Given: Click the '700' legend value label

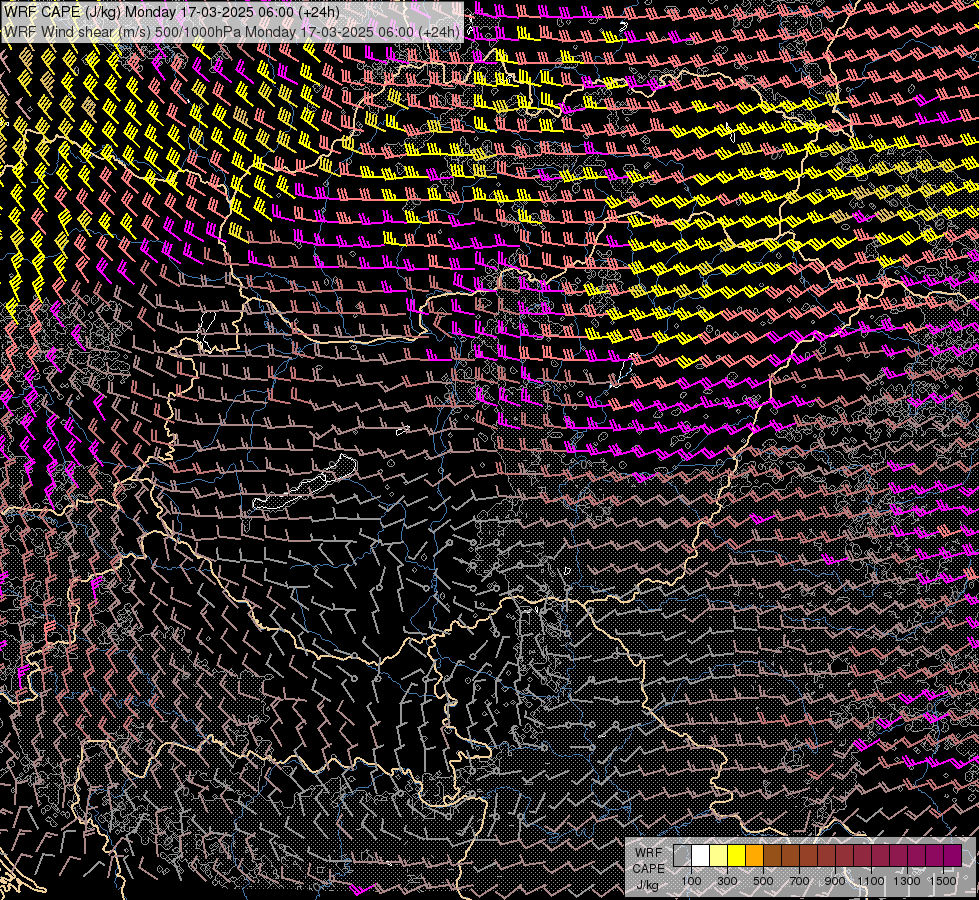Looking at the screenshot, I should (799, 881).
